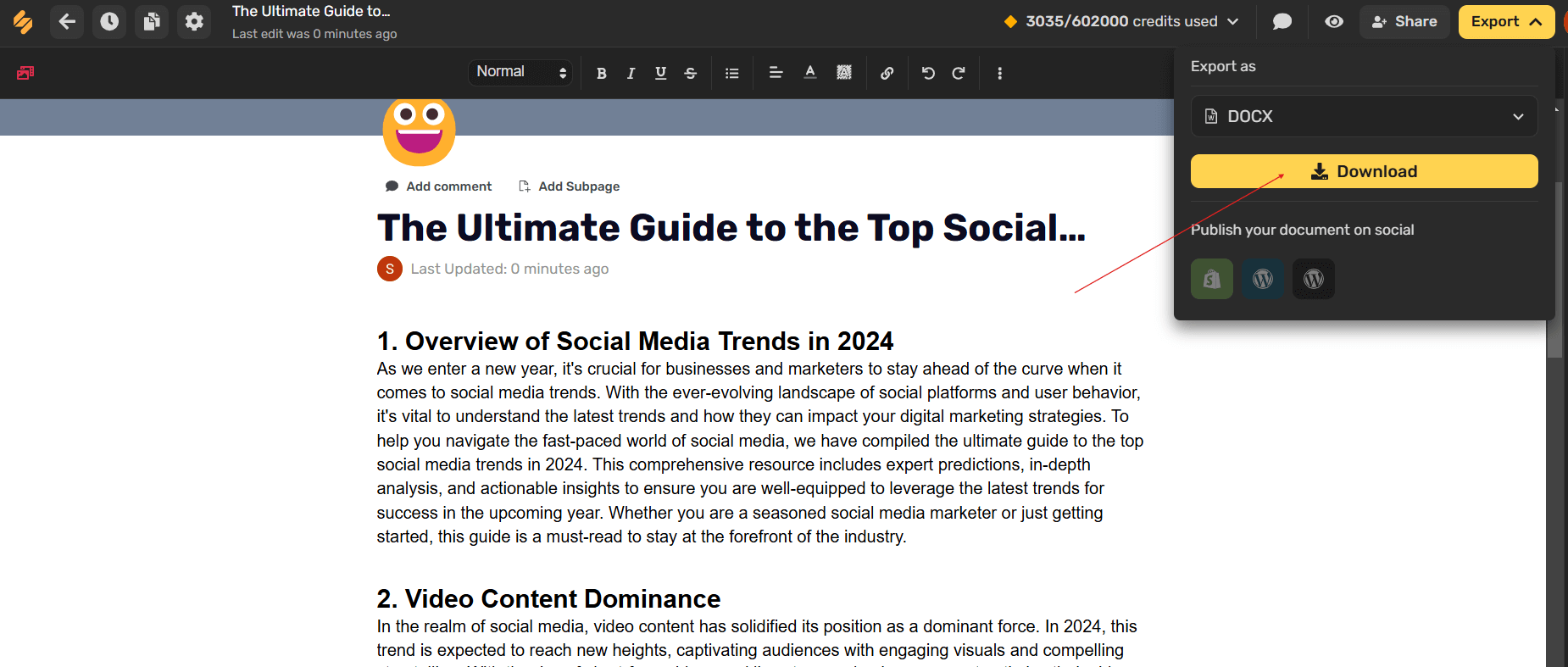Click the document title in header
The height and width of the screenshot is (667, 1568).
click(x=311, y=12)
